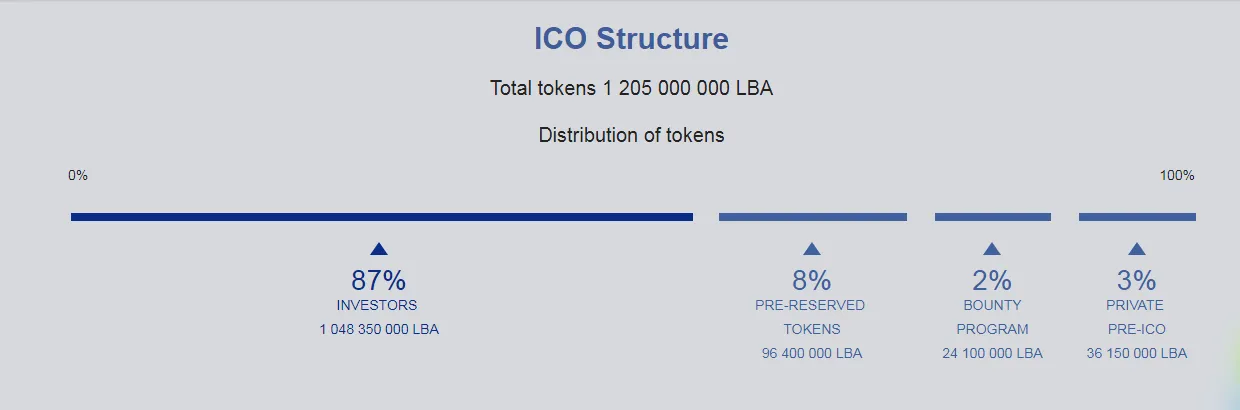Click the dark blue Investors progress bar

click(382, 217)
